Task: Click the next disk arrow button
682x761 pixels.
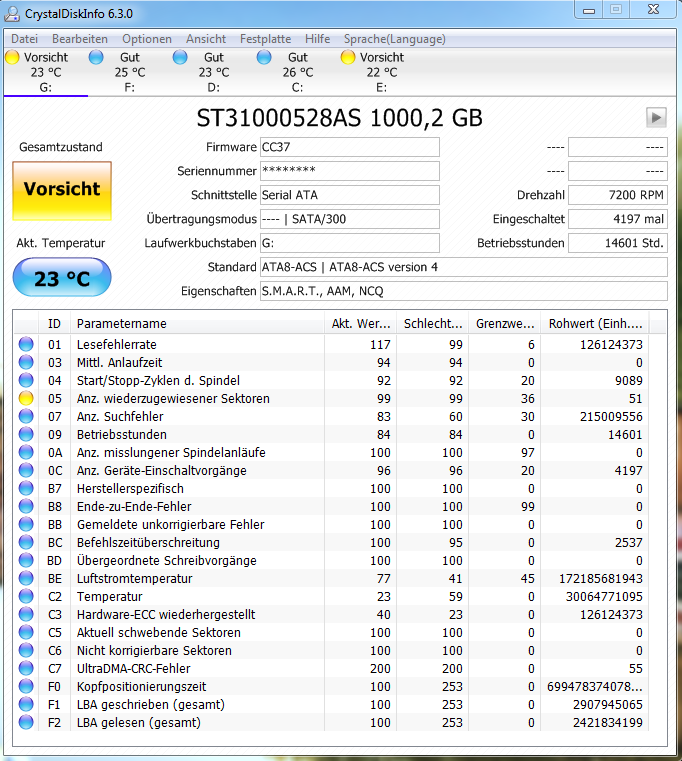Action: pyautogui.click(x=656, y=117)
